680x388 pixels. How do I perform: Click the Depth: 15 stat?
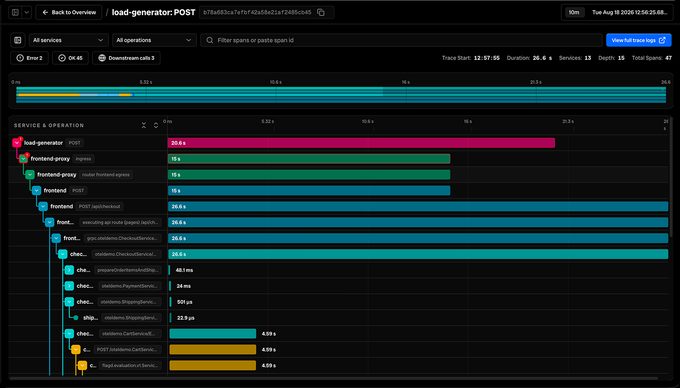611,58
